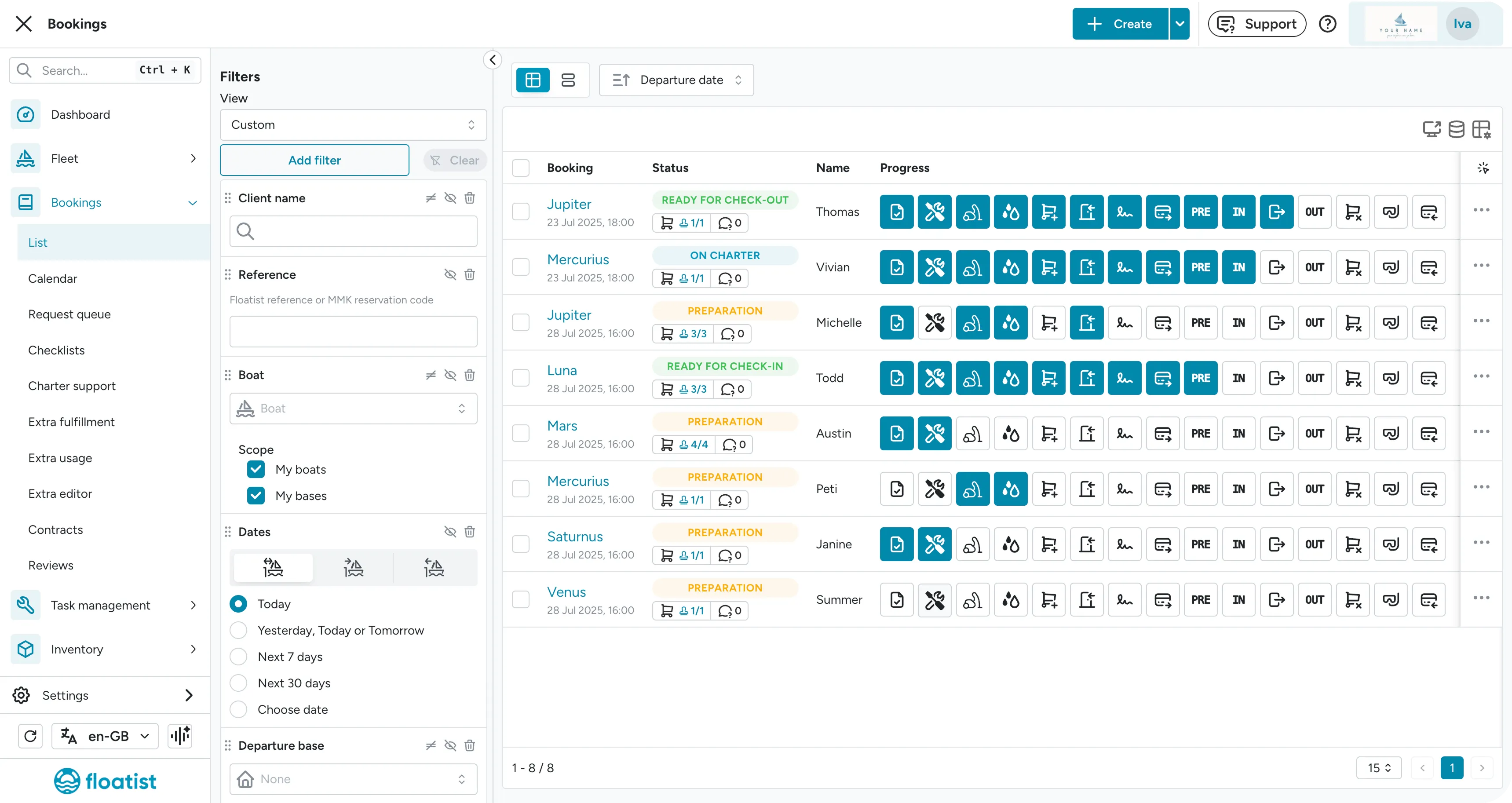Click the water drops progress icon for Austin

pos(1010,433)
